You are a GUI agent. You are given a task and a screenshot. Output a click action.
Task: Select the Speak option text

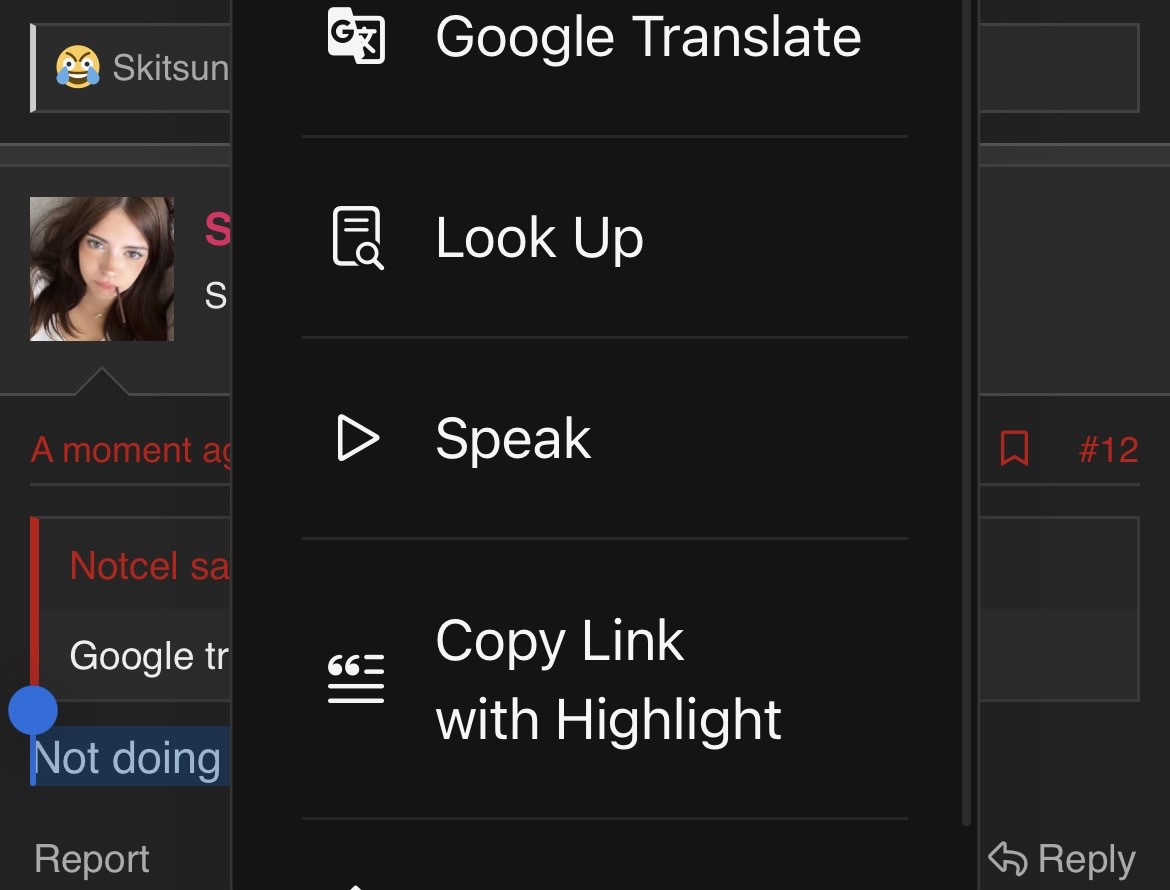(x=513, y=439)
